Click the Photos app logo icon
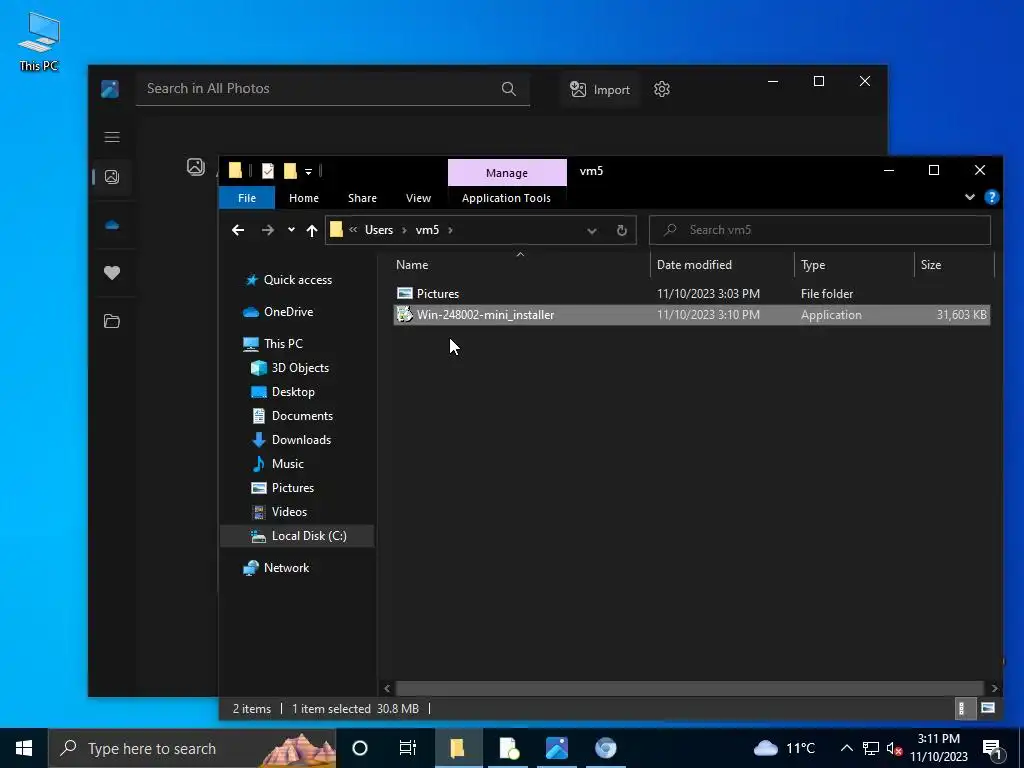Screen dimensions: 1024x768 pyautogui.click(x=110, y=89)
